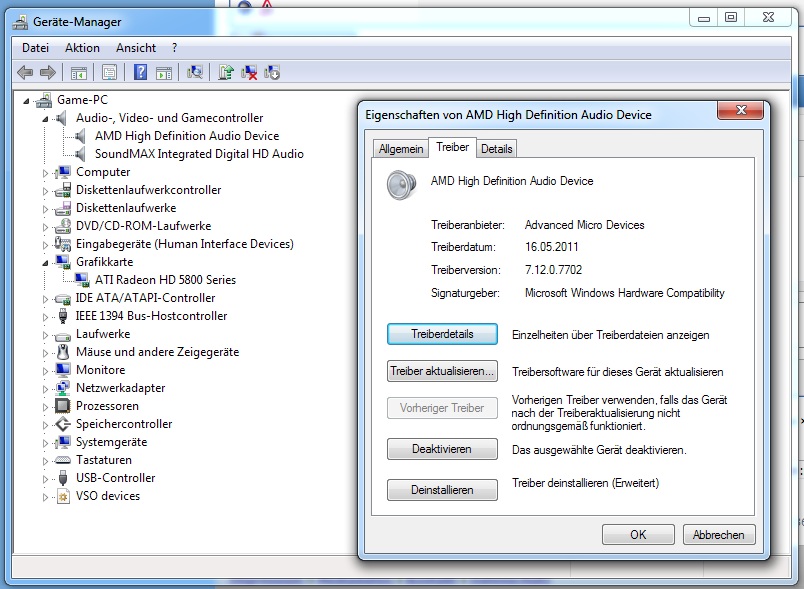804x589 pixels.
Task: Update driver software toolbar icon
Action: (226, 72)
